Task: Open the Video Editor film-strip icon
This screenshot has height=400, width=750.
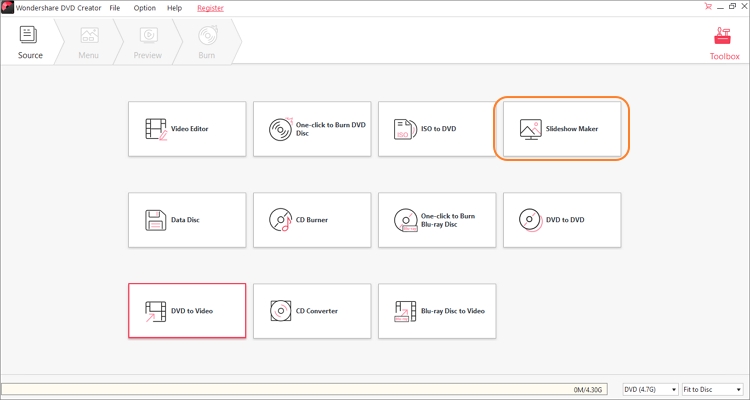Action: pos(156,129)
